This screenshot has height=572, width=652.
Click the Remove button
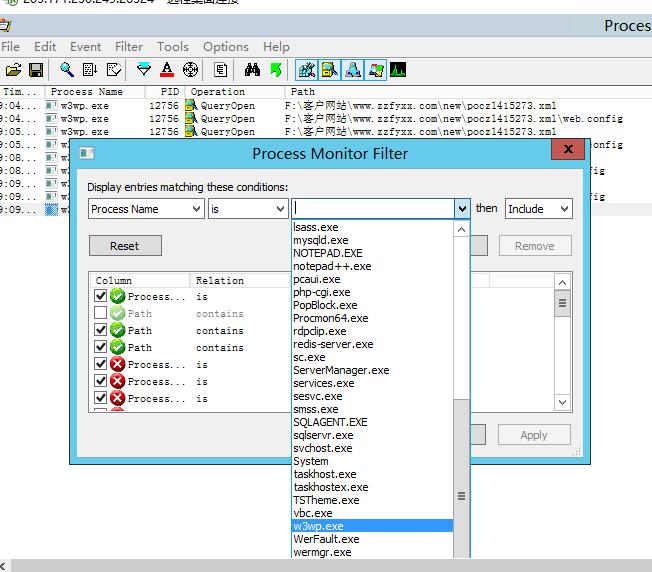[x=535, y=246]
